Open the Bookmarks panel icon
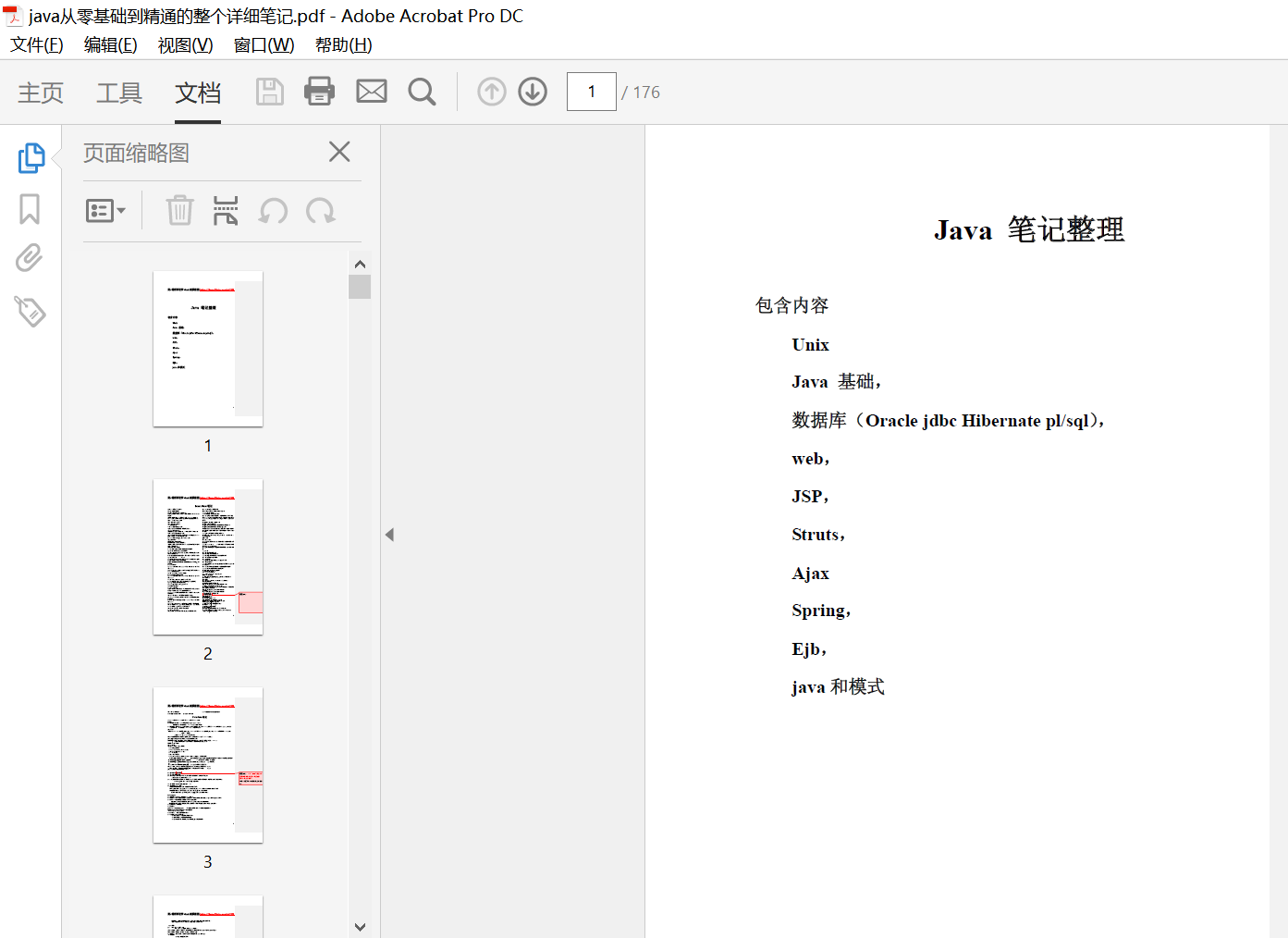This screenshot has height=938, width=1288. (x=30, y=209)
